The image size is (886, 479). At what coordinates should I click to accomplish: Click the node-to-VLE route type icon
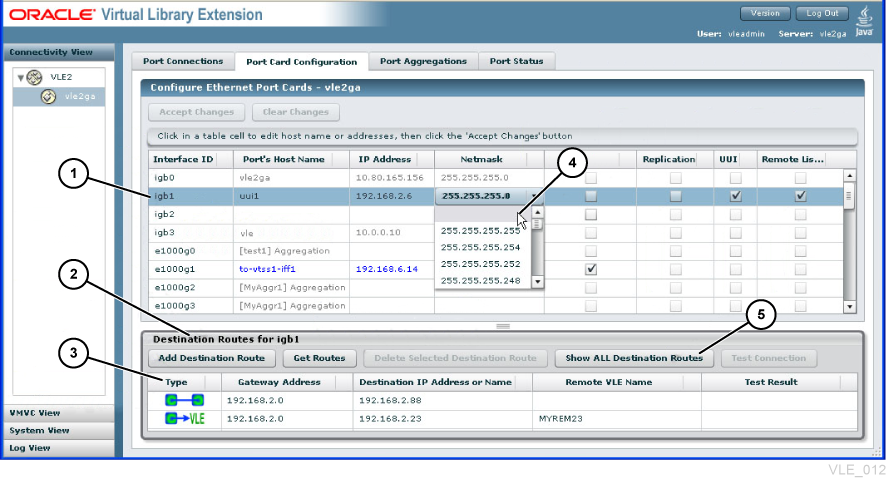click(184, 419)
